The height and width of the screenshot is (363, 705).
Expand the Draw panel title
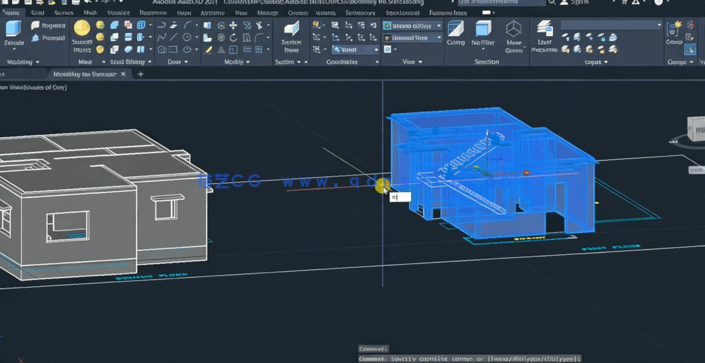point(177,62)
